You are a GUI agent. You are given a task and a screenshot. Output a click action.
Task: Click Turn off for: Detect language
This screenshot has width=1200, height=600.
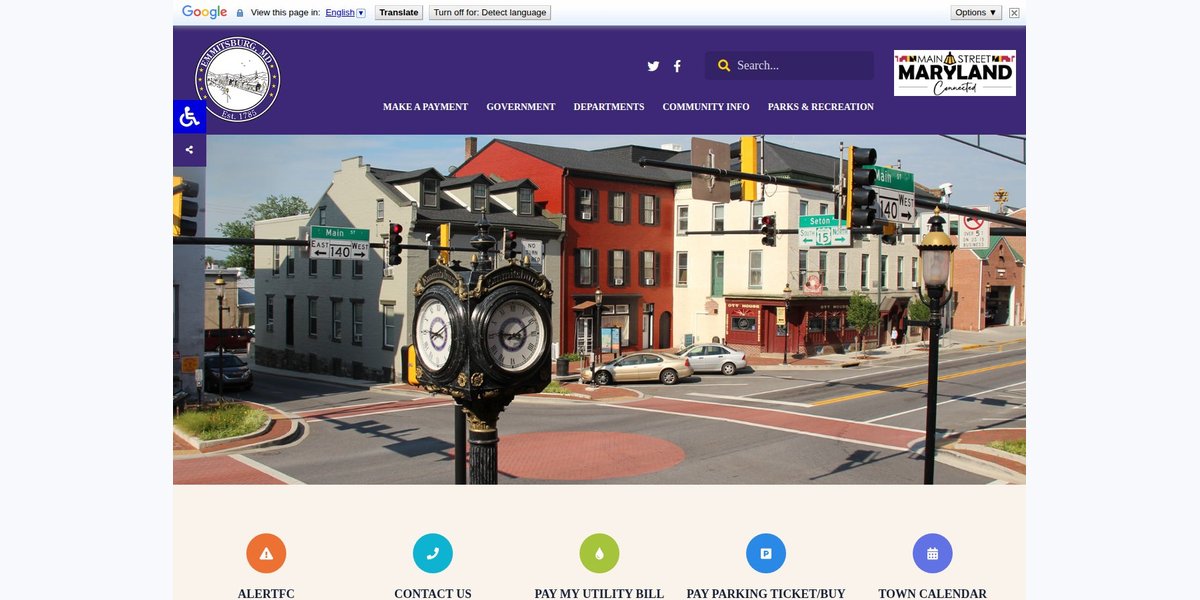(490, 13)
